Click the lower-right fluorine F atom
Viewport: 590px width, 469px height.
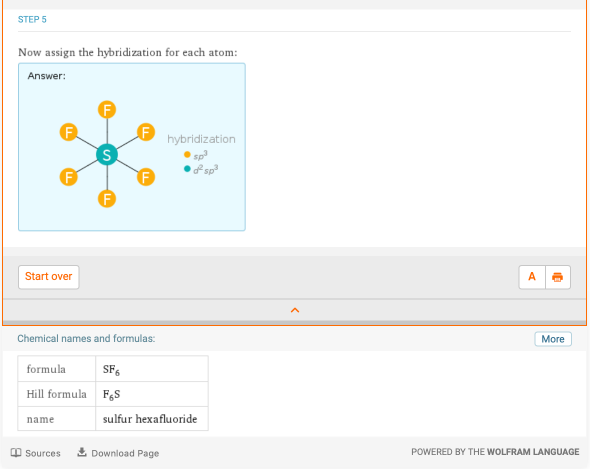point(146,177)
